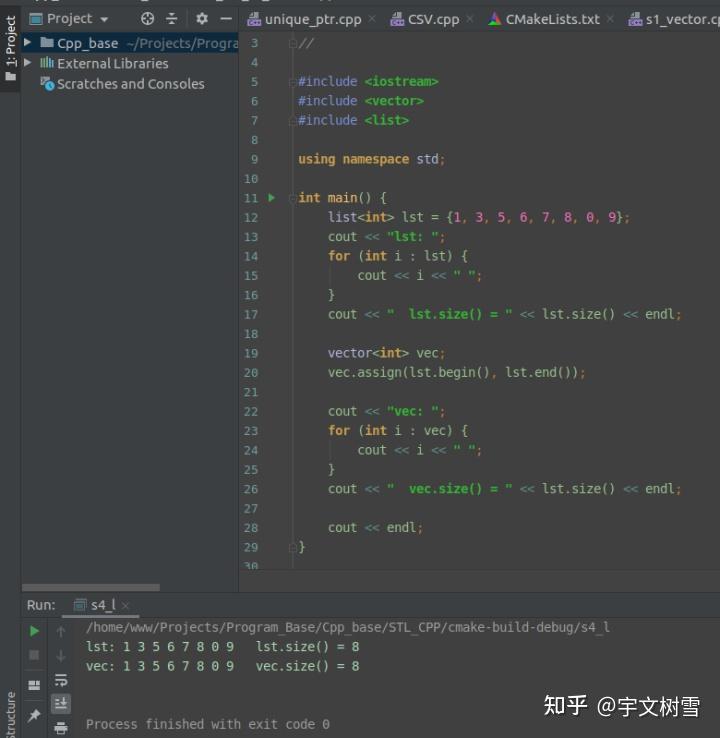Screen dimensions: 720x738
Task: Place cursor on vec.assign line
Action: point(456,373)
